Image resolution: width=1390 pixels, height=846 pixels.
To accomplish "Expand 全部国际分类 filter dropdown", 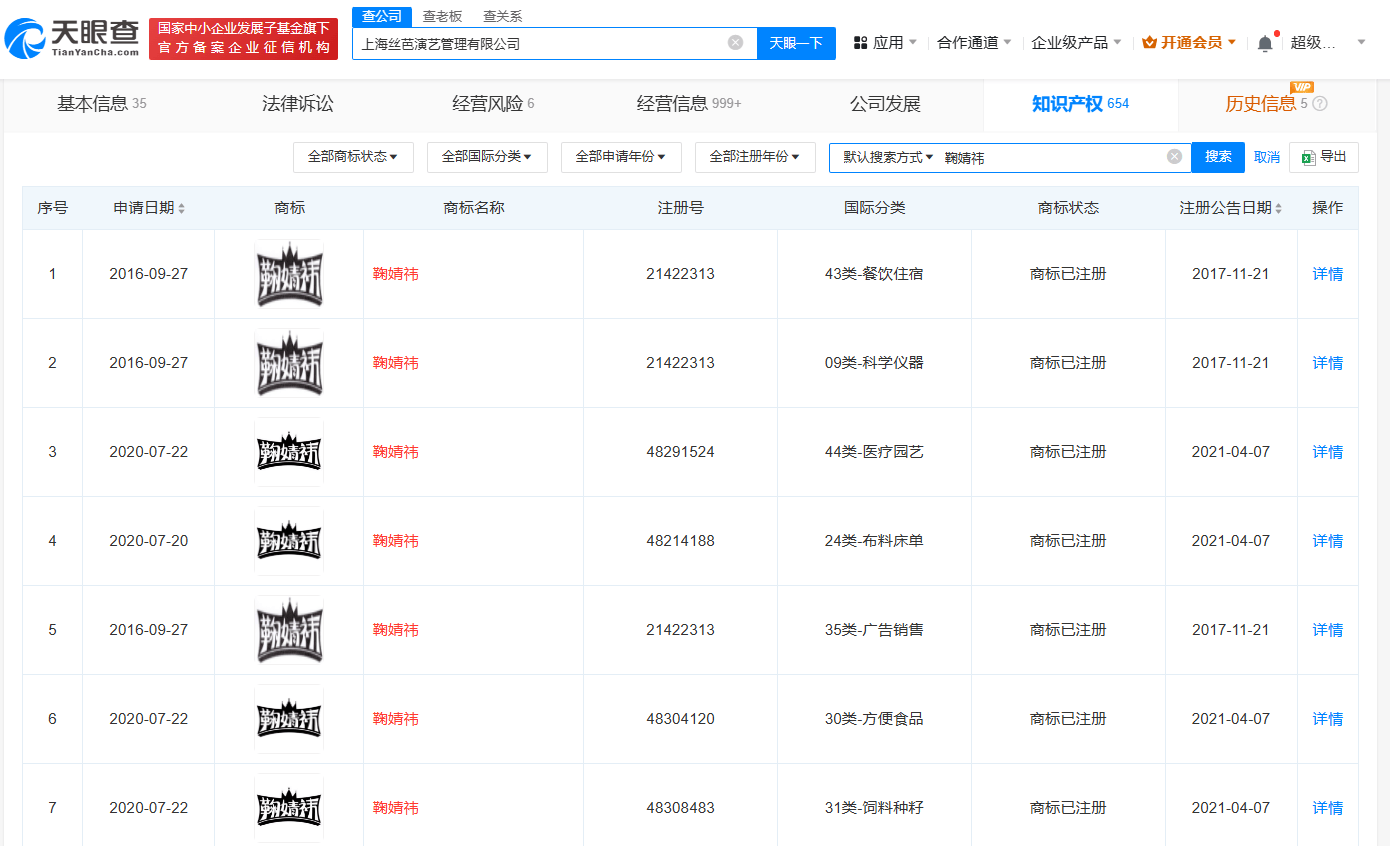I will point(487,157).
